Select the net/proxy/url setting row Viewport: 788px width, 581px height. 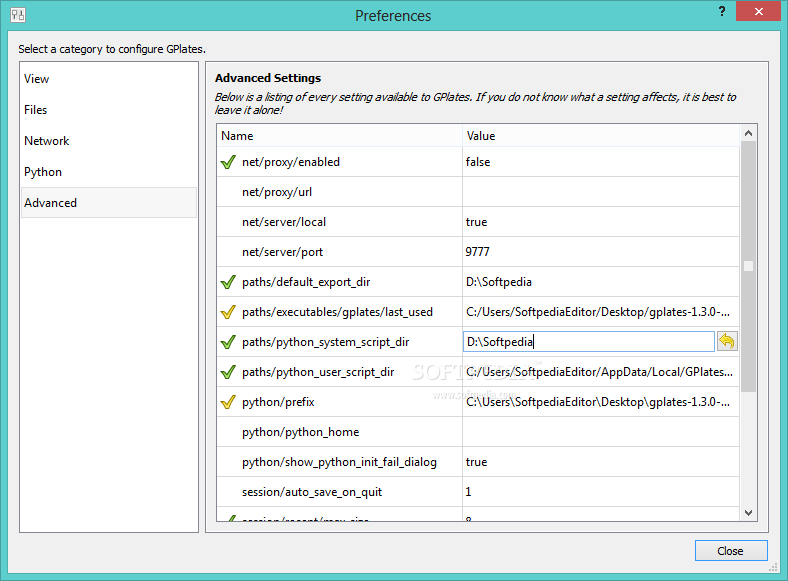click(478, 191)
